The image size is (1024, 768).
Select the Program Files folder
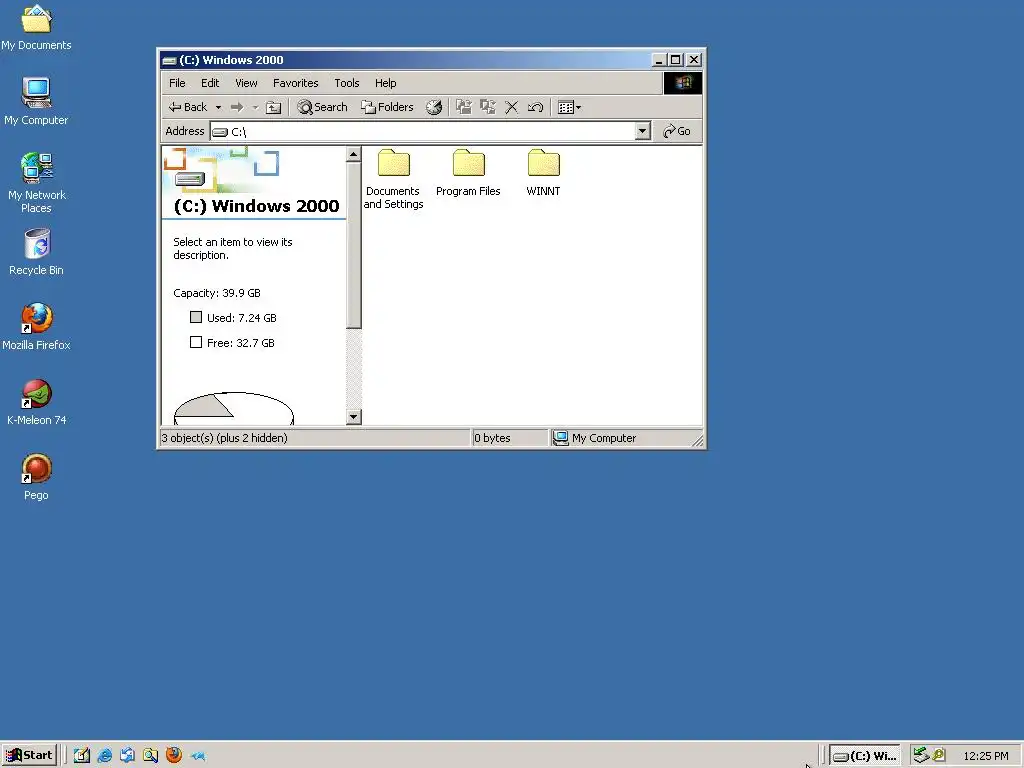tap(468, 174)
